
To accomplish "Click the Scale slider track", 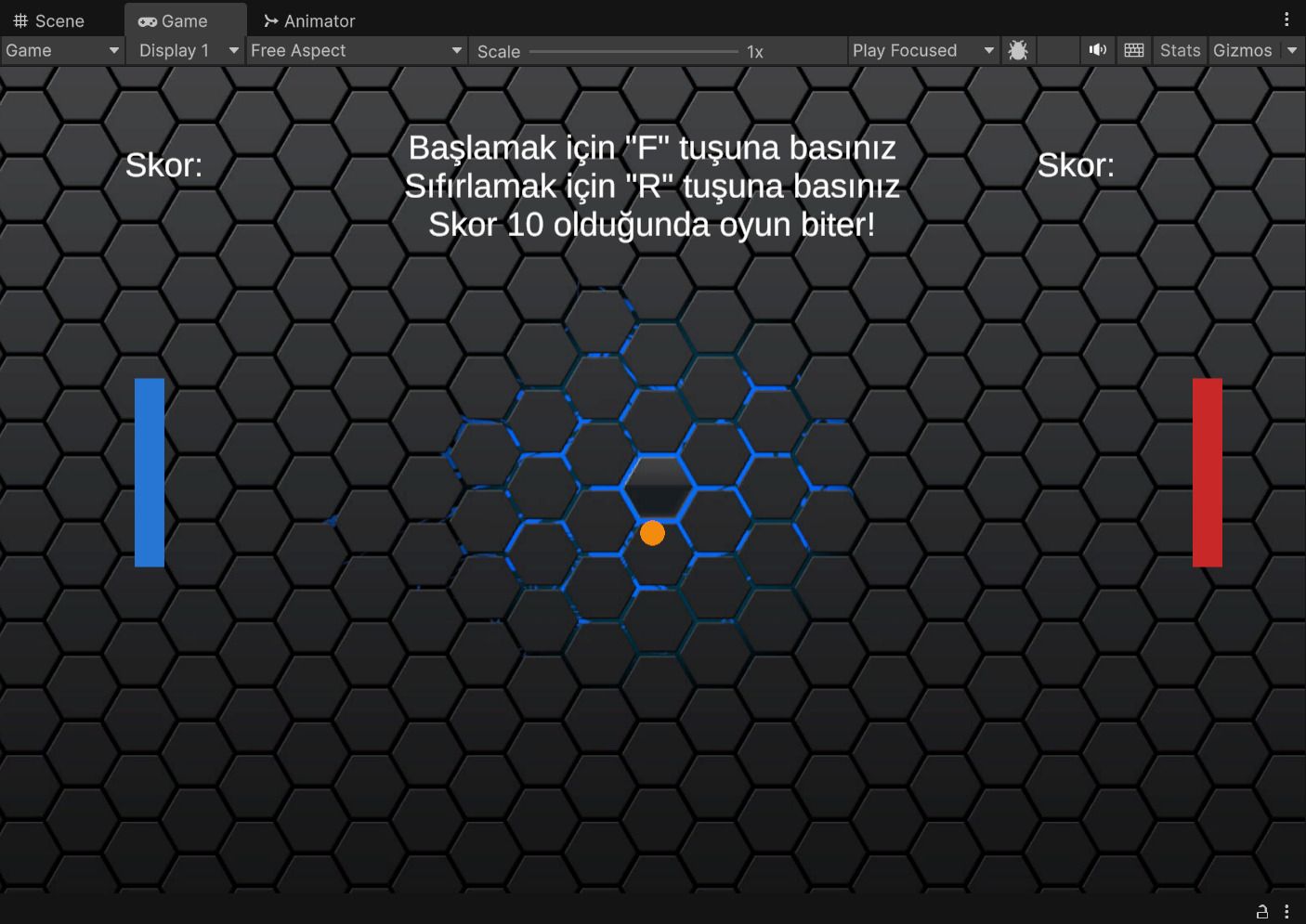I will (x=633, y=51).
